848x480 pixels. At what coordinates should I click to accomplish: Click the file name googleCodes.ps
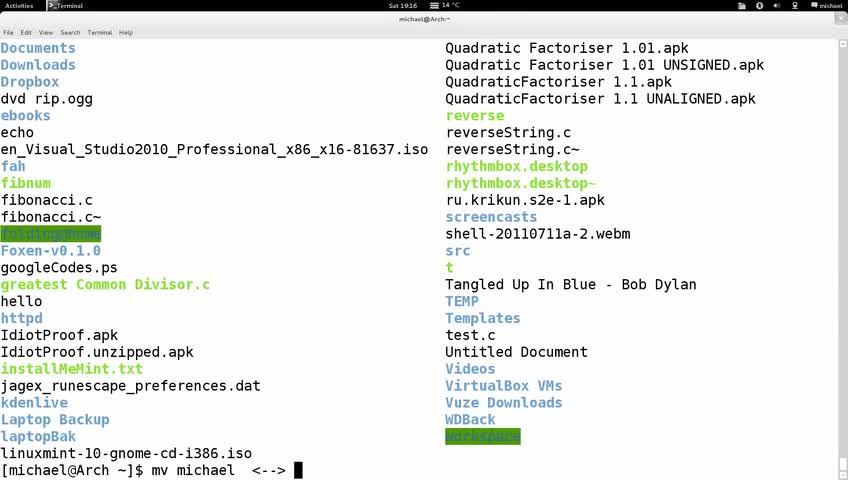pyautogui.click(x=59, y=268)
